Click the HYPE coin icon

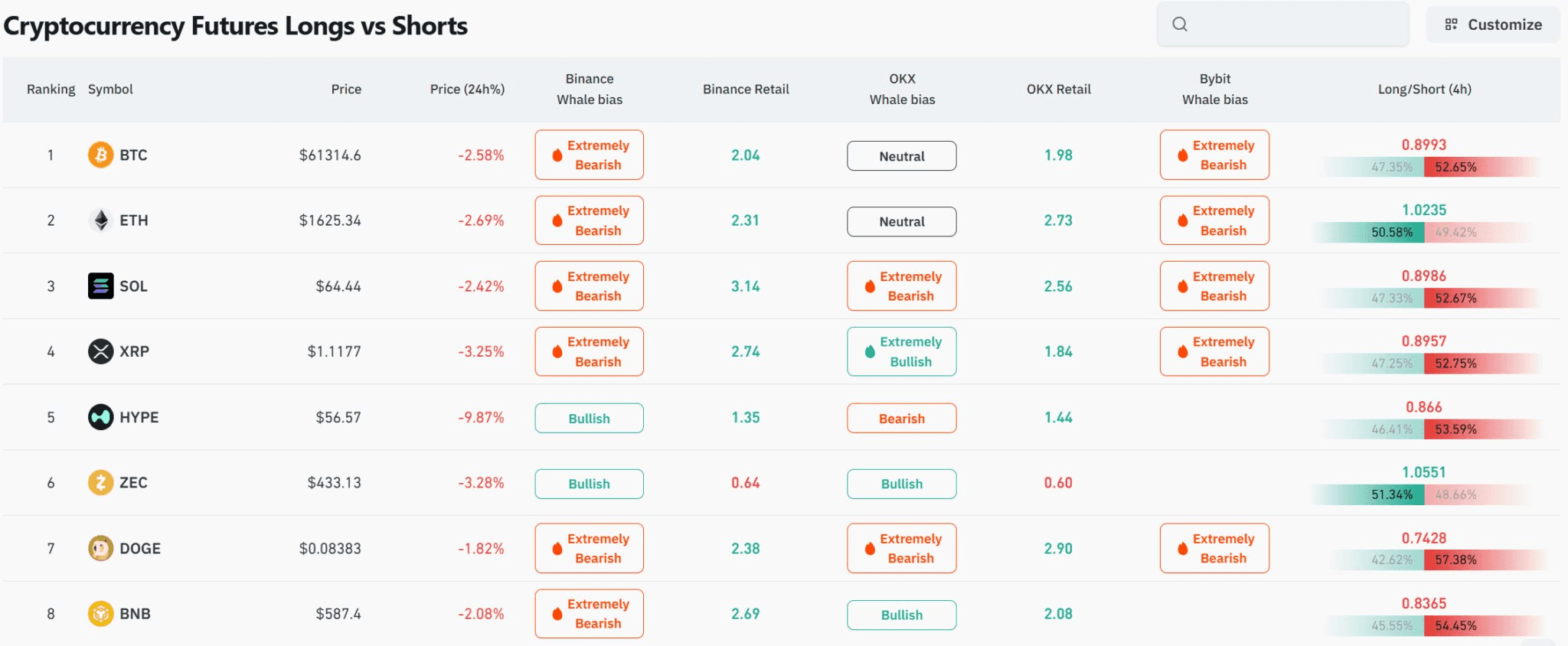pyautogui.click(x=100, y=417)
